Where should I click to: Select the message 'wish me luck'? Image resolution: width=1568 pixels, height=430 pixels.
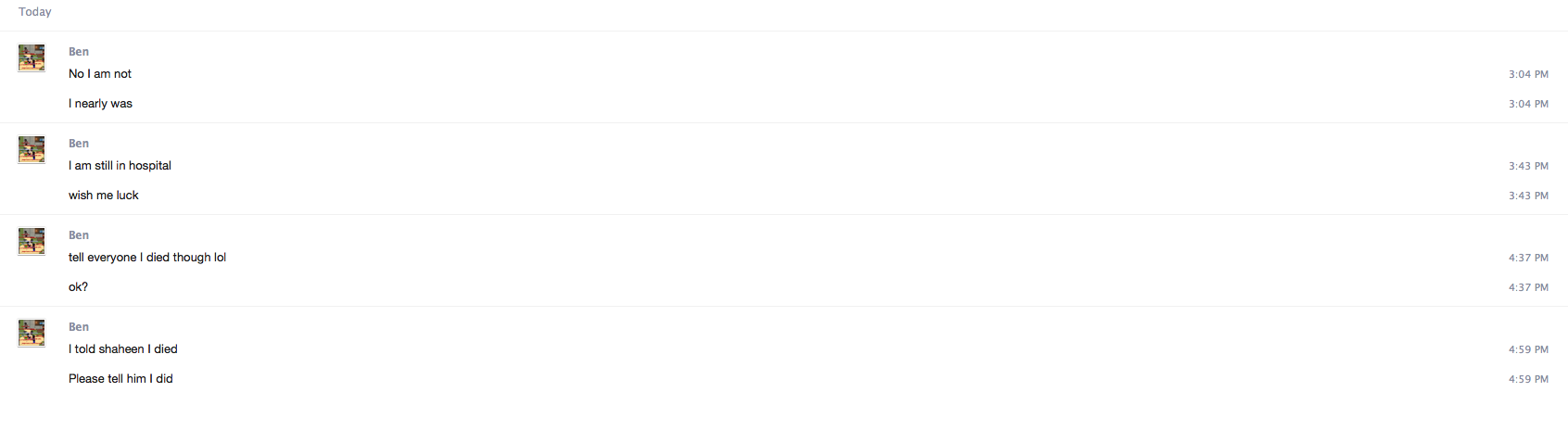point(104,196)
